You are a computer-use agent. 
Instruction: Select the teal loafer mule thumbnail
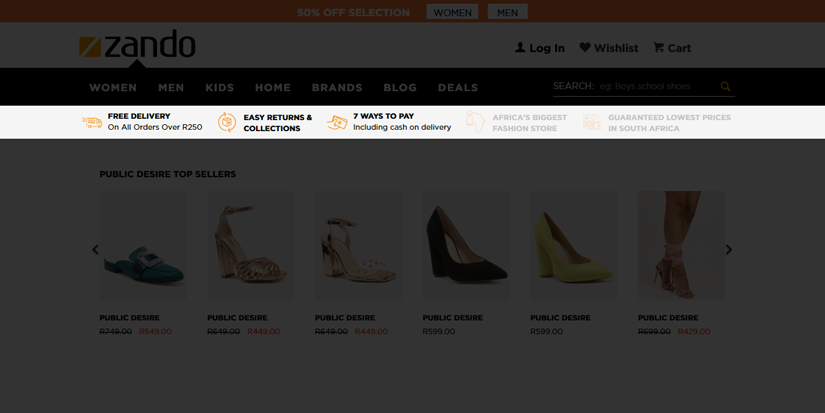143,246
